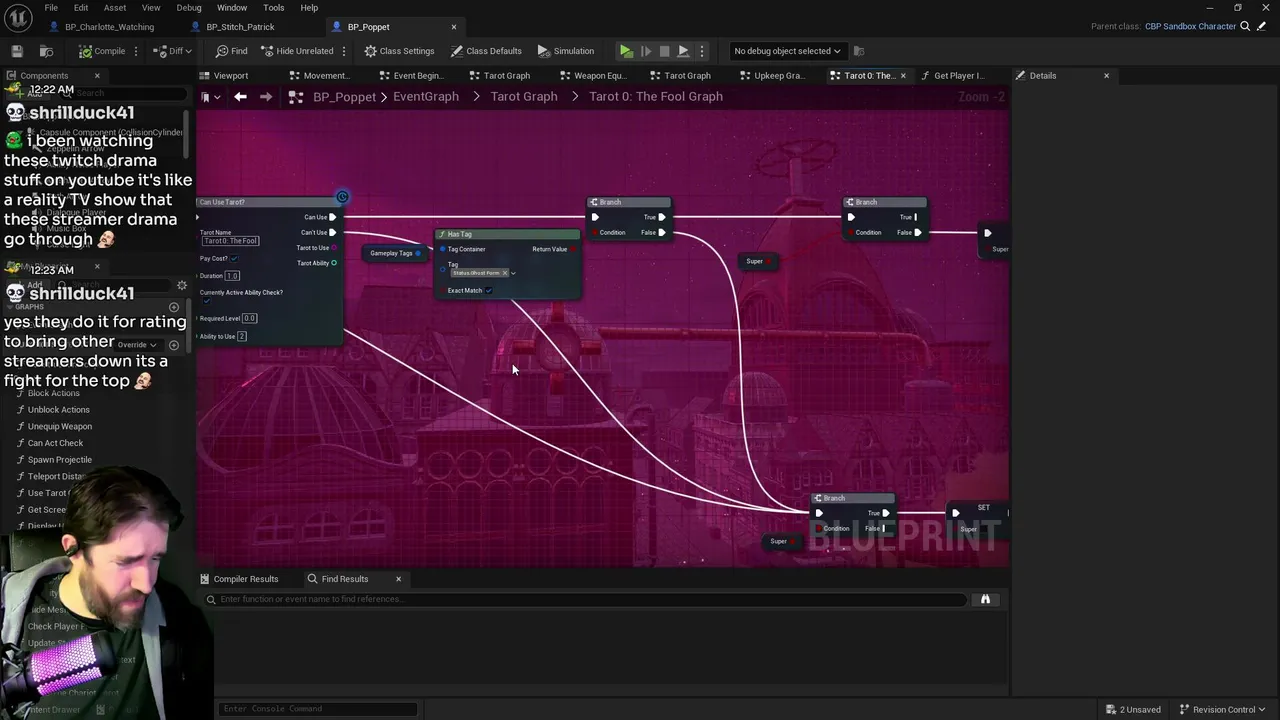Click the graph forward navigation arrow
This screenshot has width=1280, height=720.
coord(265,97)
